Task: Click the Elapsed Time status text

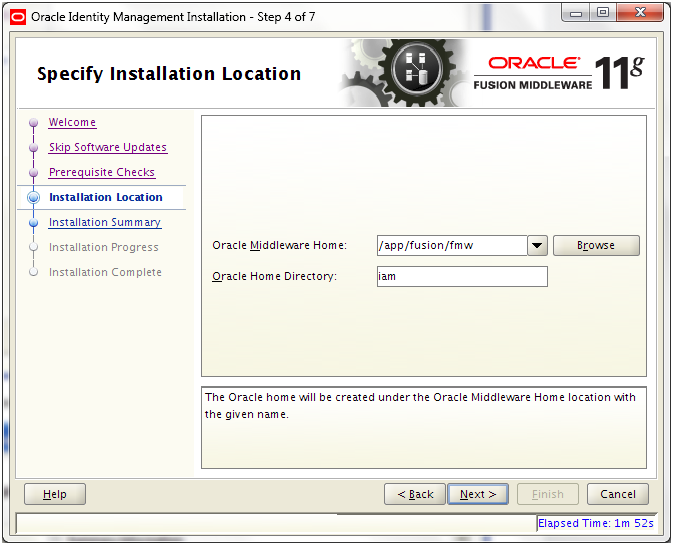Action: pyautogui.click(x=596, y=523)
